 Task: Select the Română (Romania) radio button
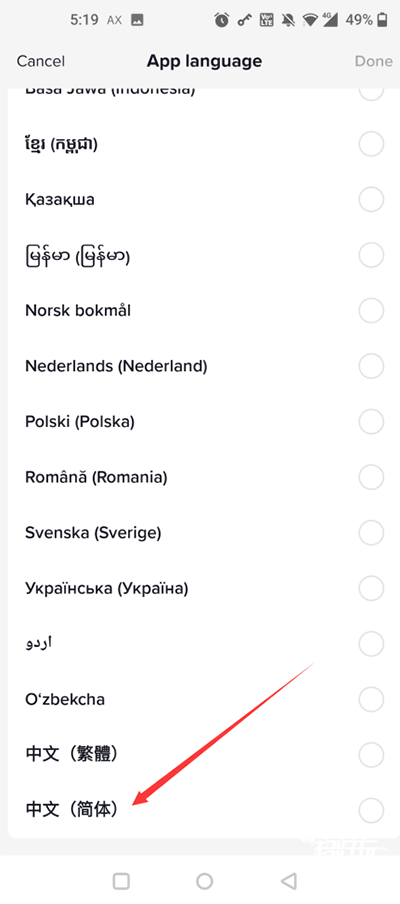coord(371,477)
